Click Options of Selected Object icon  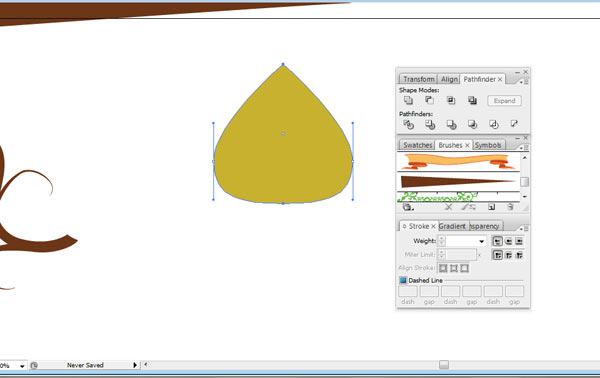(468, 207)
